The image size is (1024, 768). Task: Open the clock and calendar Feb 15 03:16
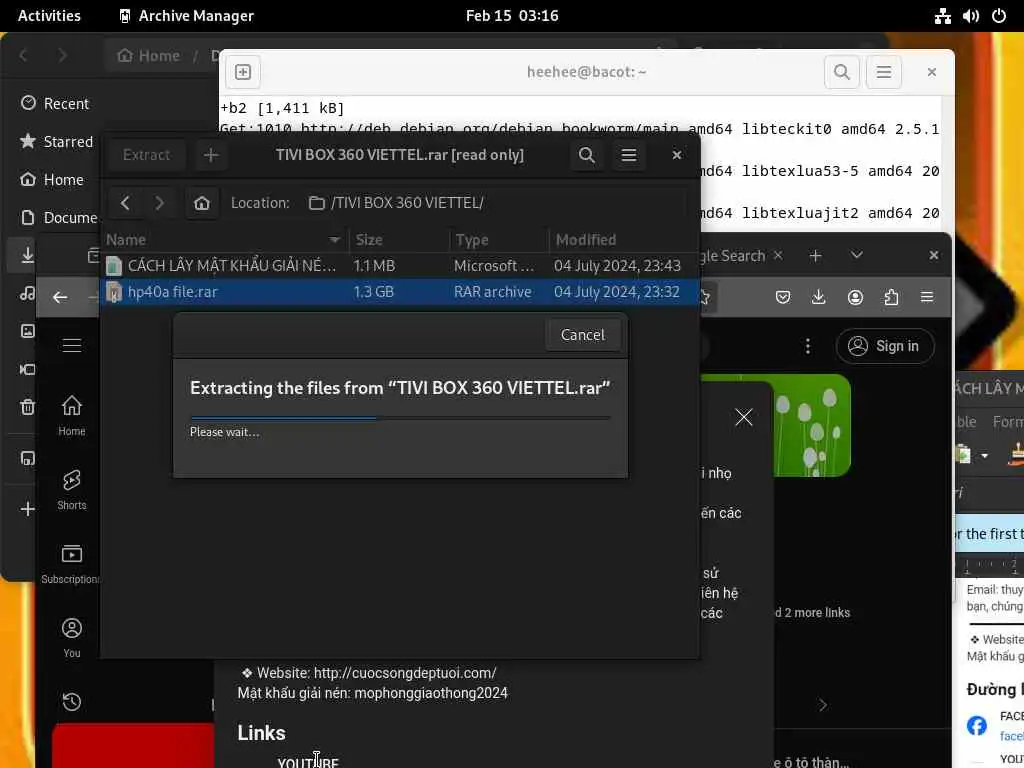[x=512, y=16]
